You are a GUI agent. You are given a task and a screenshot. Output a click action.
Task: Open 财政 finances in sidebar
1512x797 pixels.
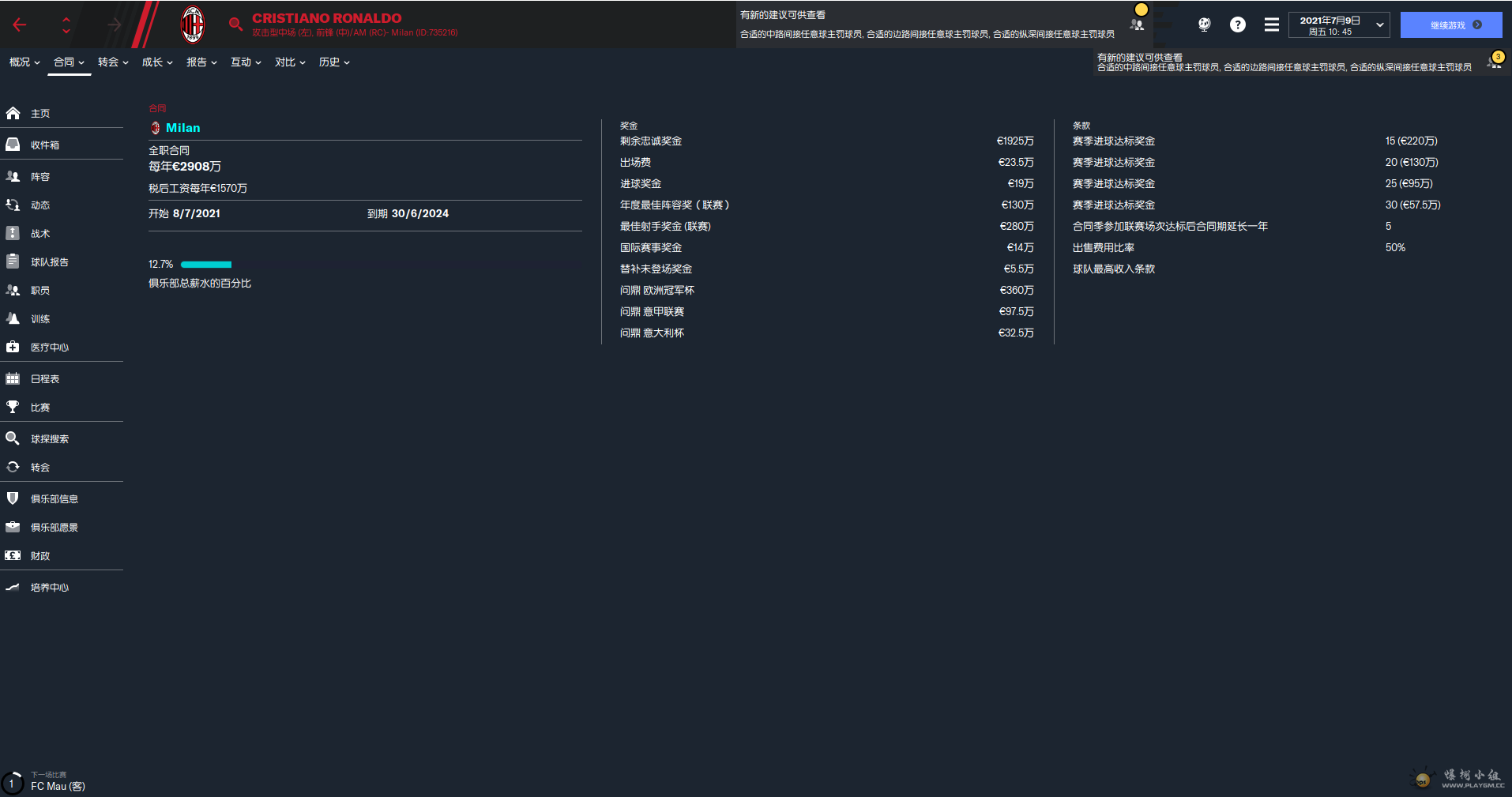coord(62,556)
